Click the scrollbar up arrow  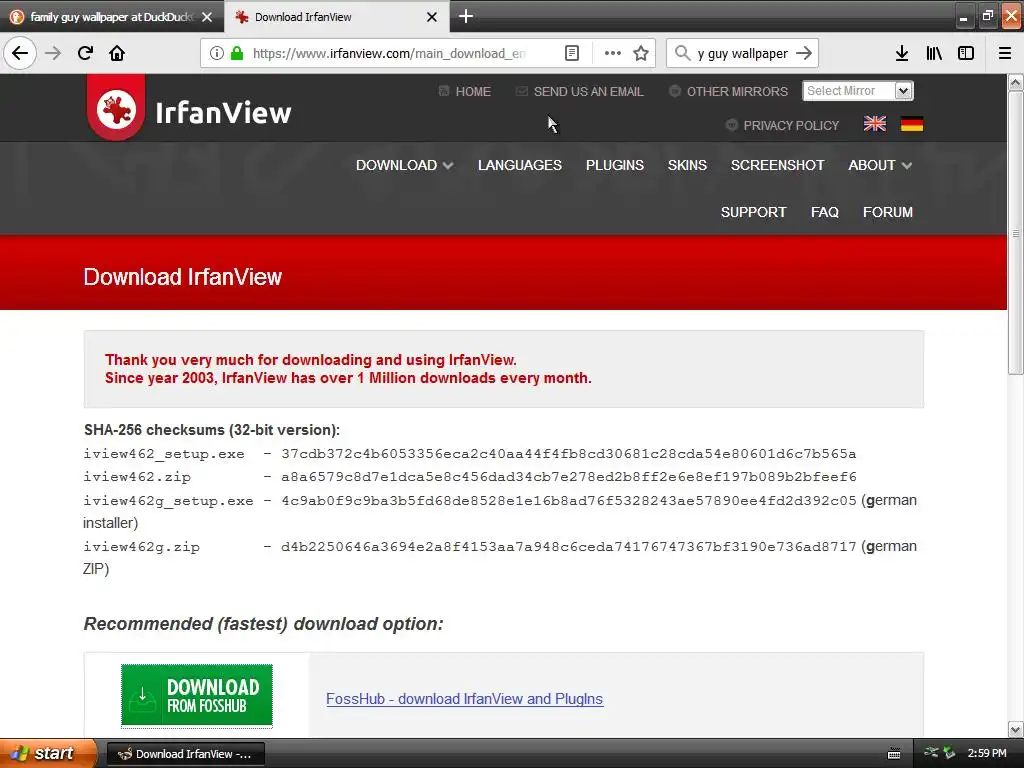click(x=1015, y=82)
